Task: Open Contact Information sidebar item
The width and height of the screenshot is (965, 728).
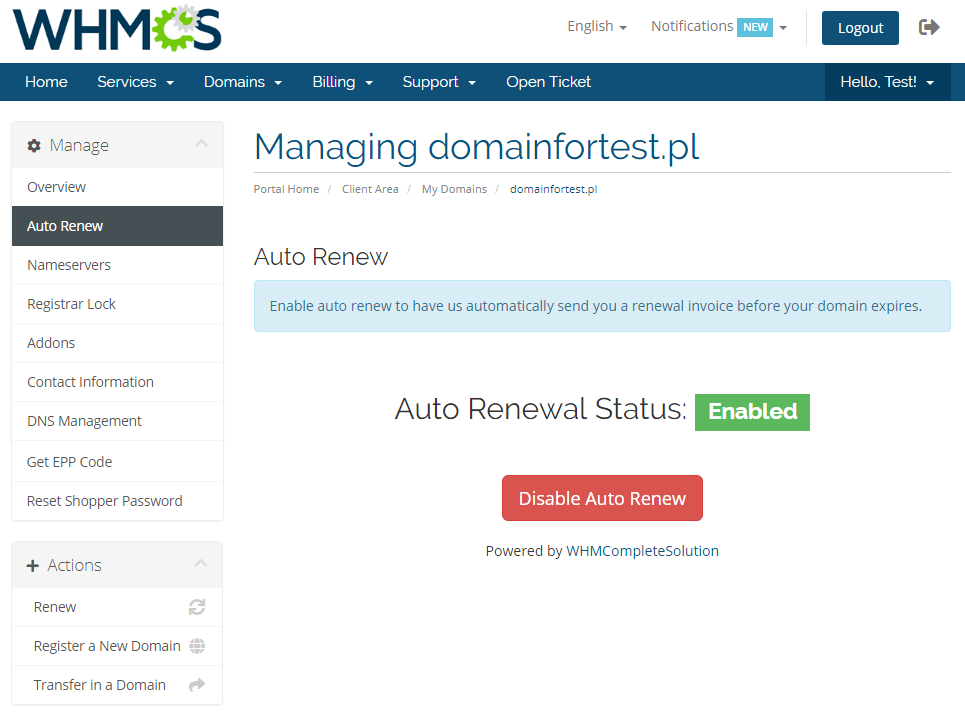Action: pos(117,382)
